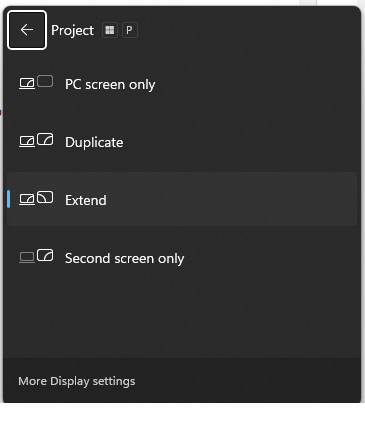Click the extended monitor glyph beside Extend
Screen dimensions: 365x422
[x=45, y=197]
